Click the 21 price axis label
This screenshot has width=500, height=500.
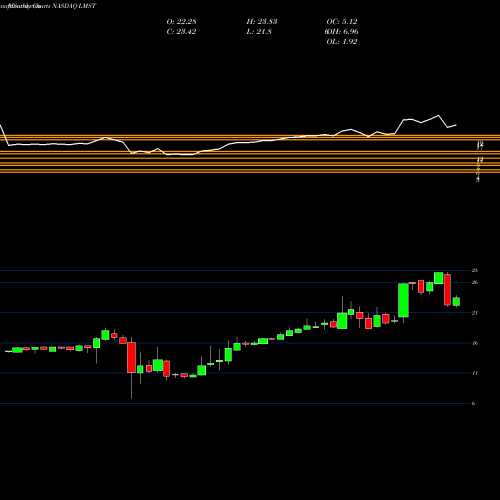coord(475,313)
